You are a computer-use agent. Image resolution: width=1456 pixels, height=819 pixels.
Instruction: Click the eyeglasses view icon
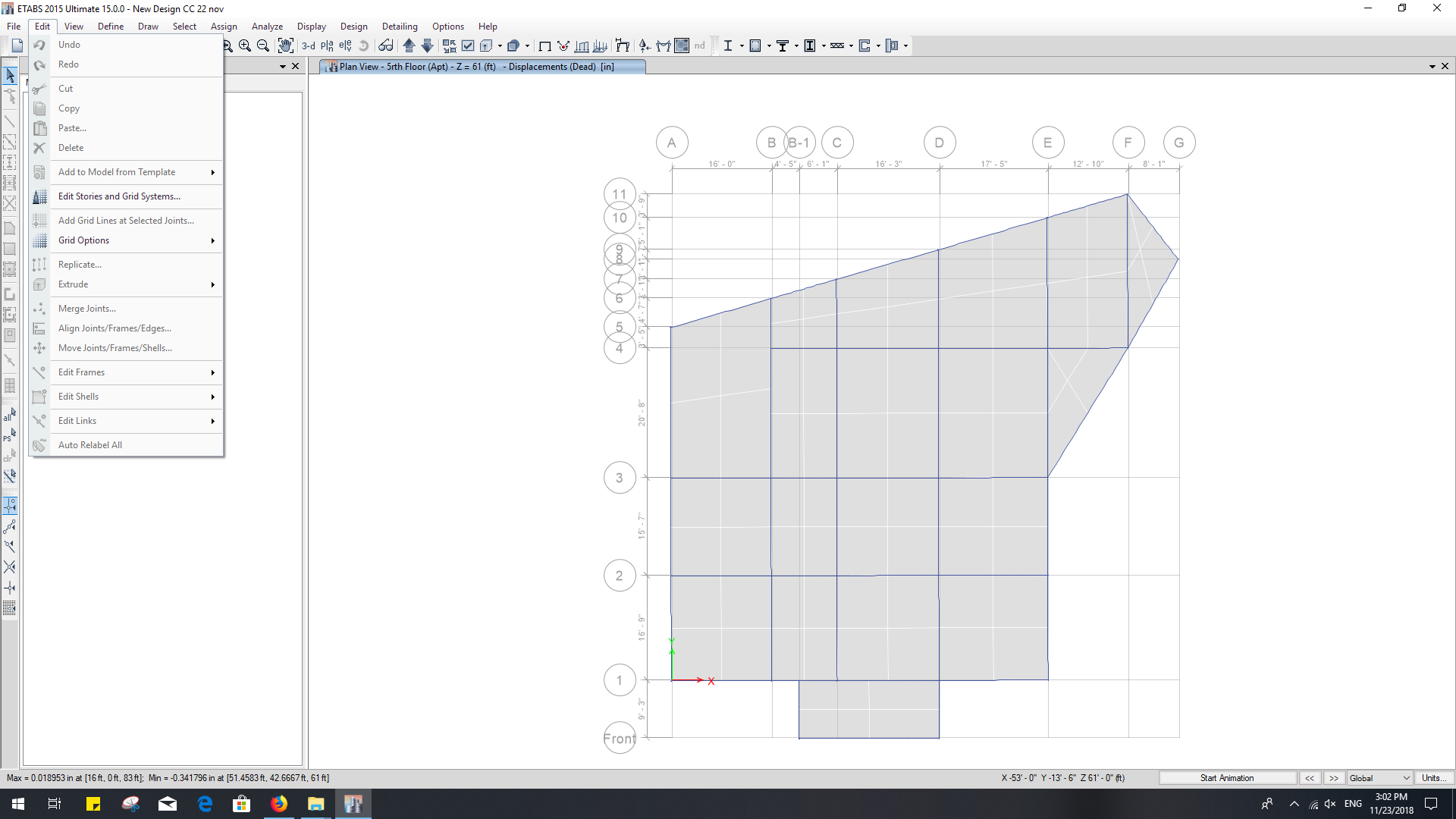385,45
